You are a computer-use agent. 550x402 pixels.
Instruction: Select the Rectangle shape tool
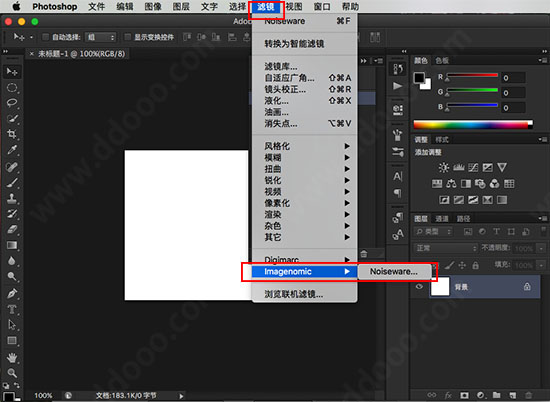tap(12, 341)
